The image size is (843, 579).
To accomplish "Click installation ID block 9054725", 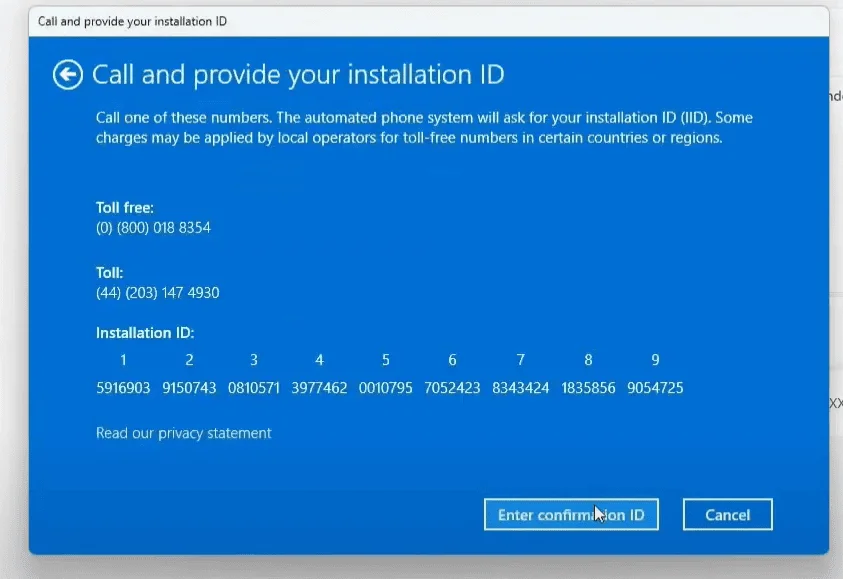I will pyautogui.click(x=655, y=388).
